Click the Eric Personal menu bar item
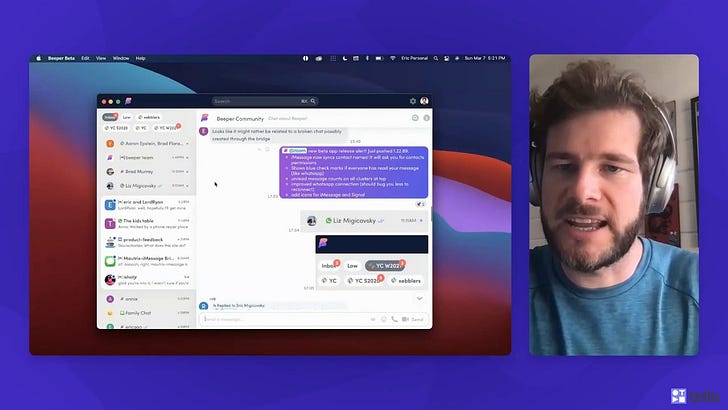Image resolution: width=728 pixels, height=410 pixels. pyautogui.click(x=415, y=59)
